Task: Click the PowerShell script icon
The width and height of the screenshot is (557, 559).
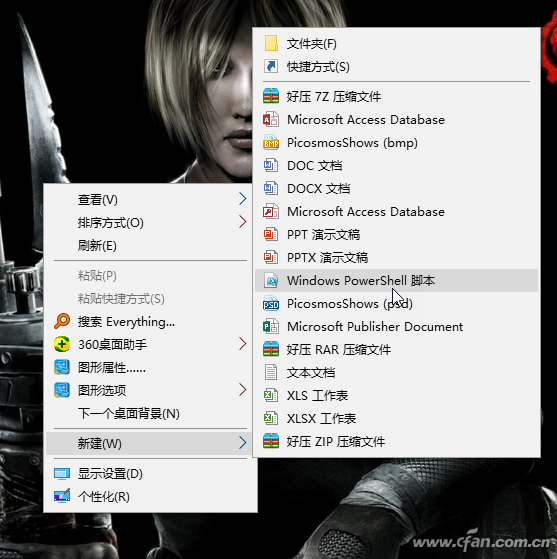Action: (x=271, y=280)
